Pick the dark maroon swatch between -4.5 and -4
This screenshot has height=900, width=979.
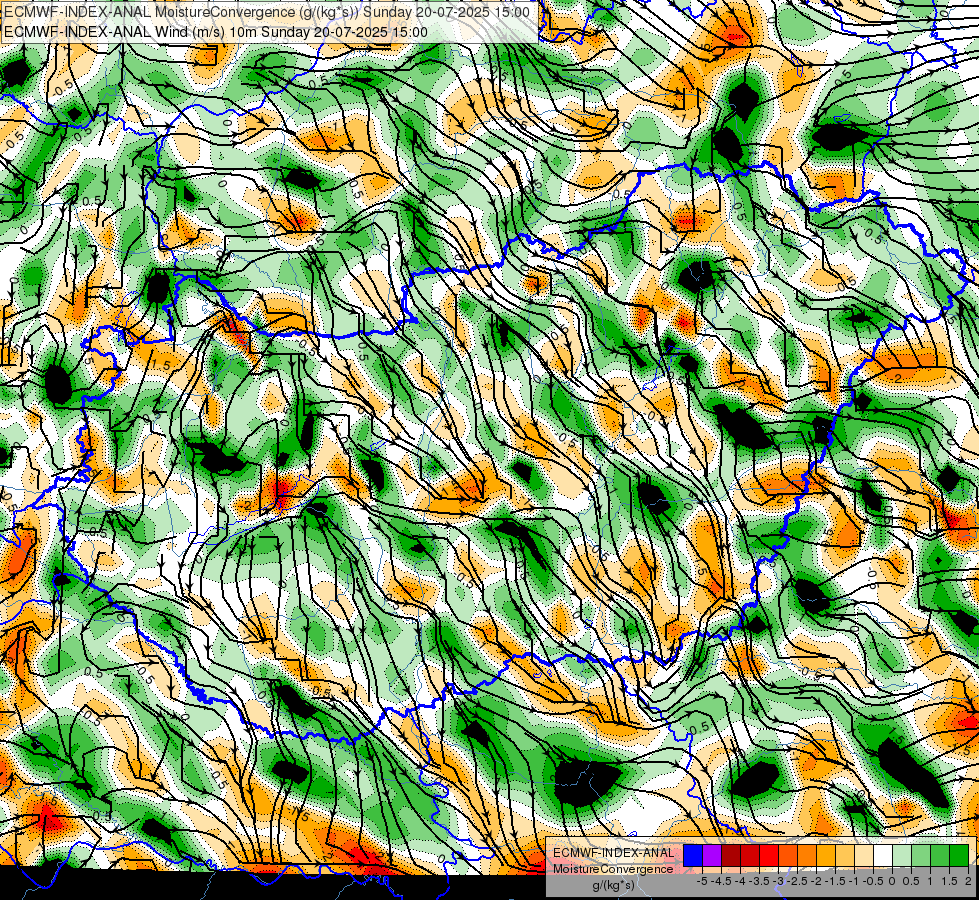(731, 855)
